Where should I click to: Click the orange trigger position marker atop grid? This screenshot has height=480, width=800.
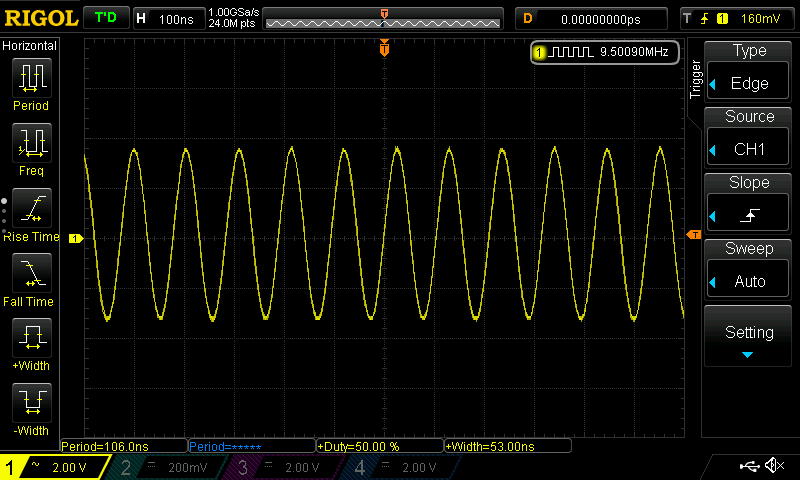tap(384, 48)
